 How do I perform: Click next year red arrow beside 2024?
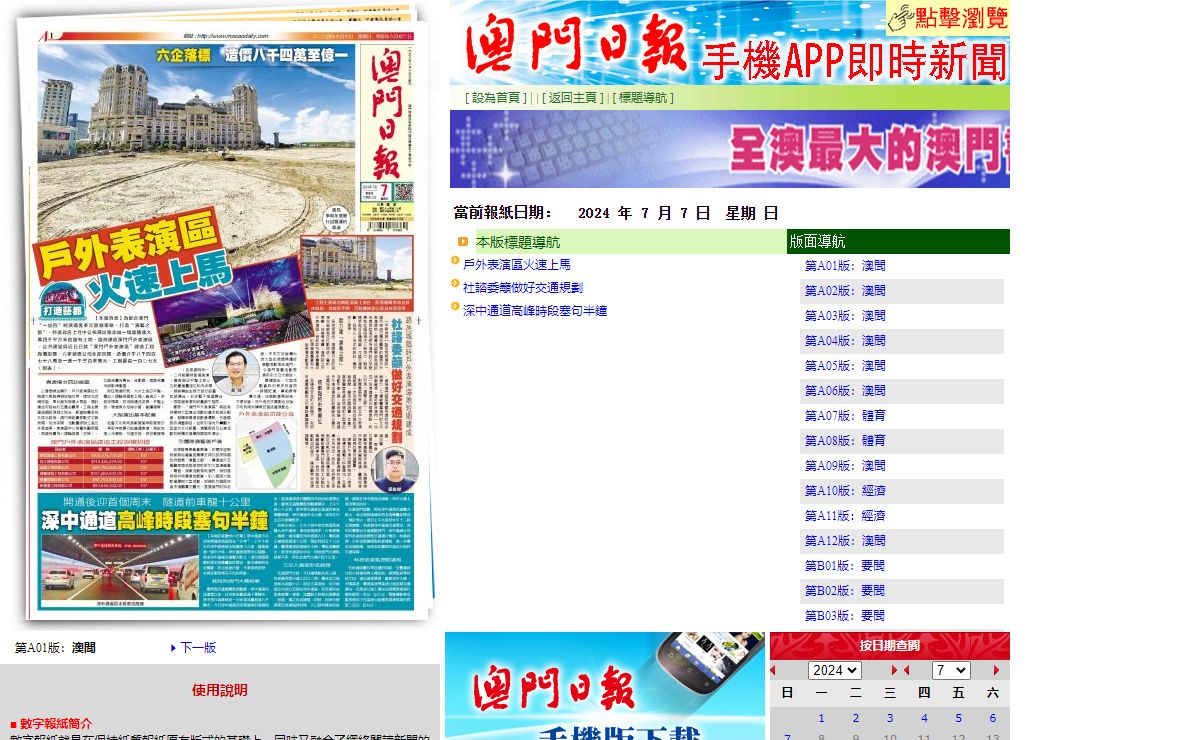[896, 670]
